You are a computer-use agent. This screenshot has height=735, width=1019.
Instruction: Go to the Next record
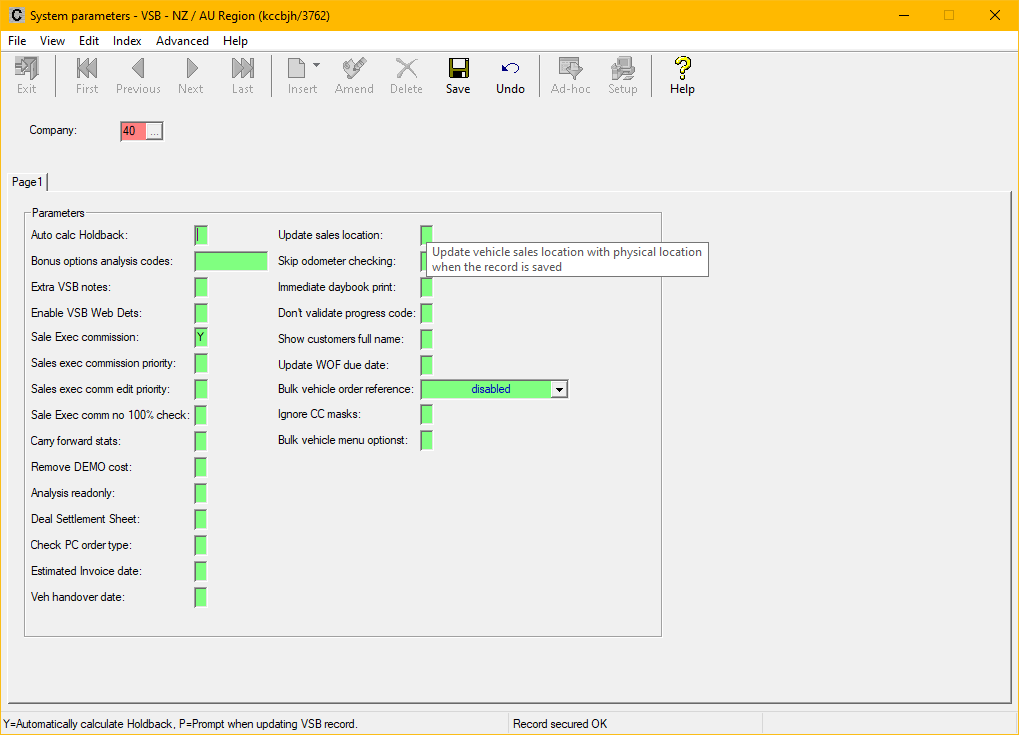pyautogui.click(x=191, y=76)
